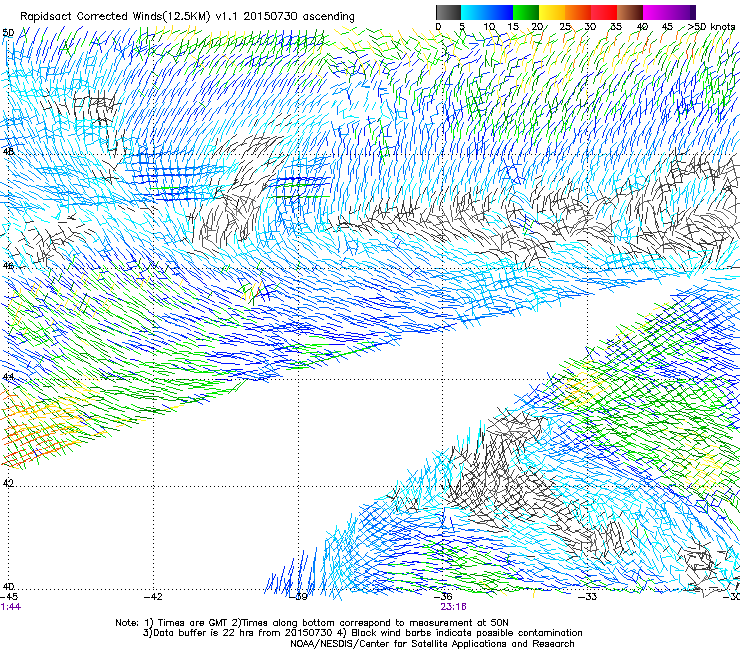Click the orange 25-30 knots legend swatch

(x=578, y=12)
